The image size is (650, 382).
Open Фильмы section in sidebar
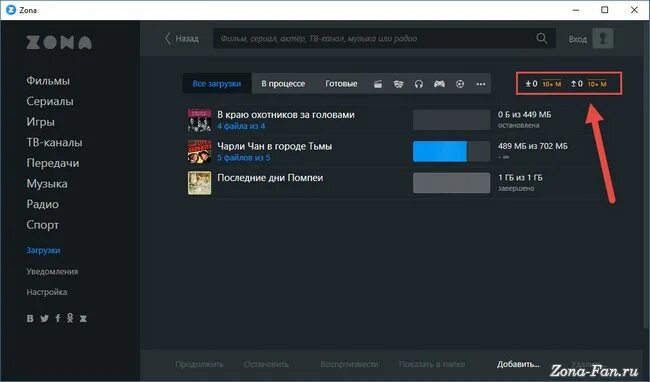pos(48,80)
